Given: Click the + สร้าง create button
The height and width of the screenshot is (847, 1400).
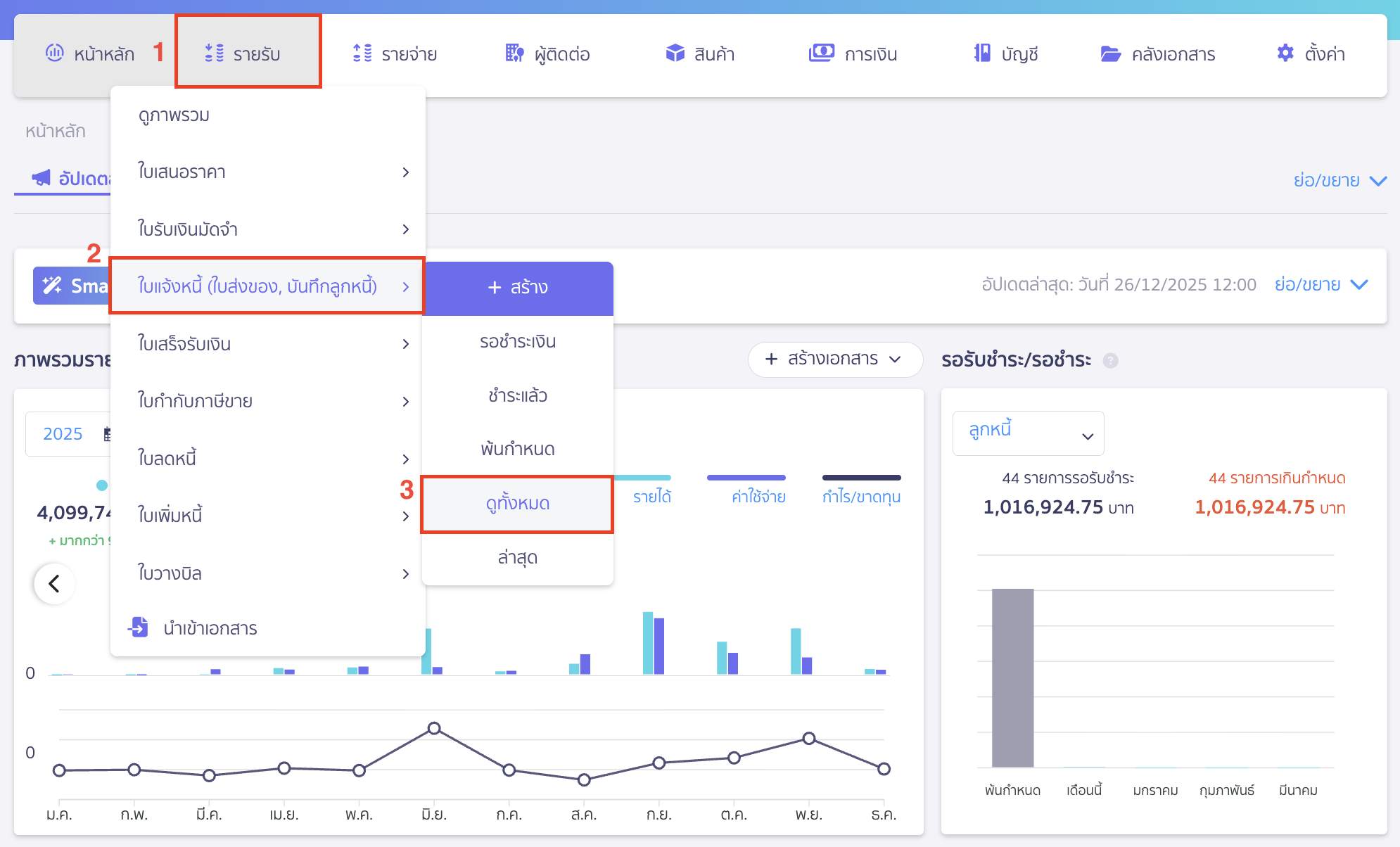Looking at the screenshot, I should [517, 287].
